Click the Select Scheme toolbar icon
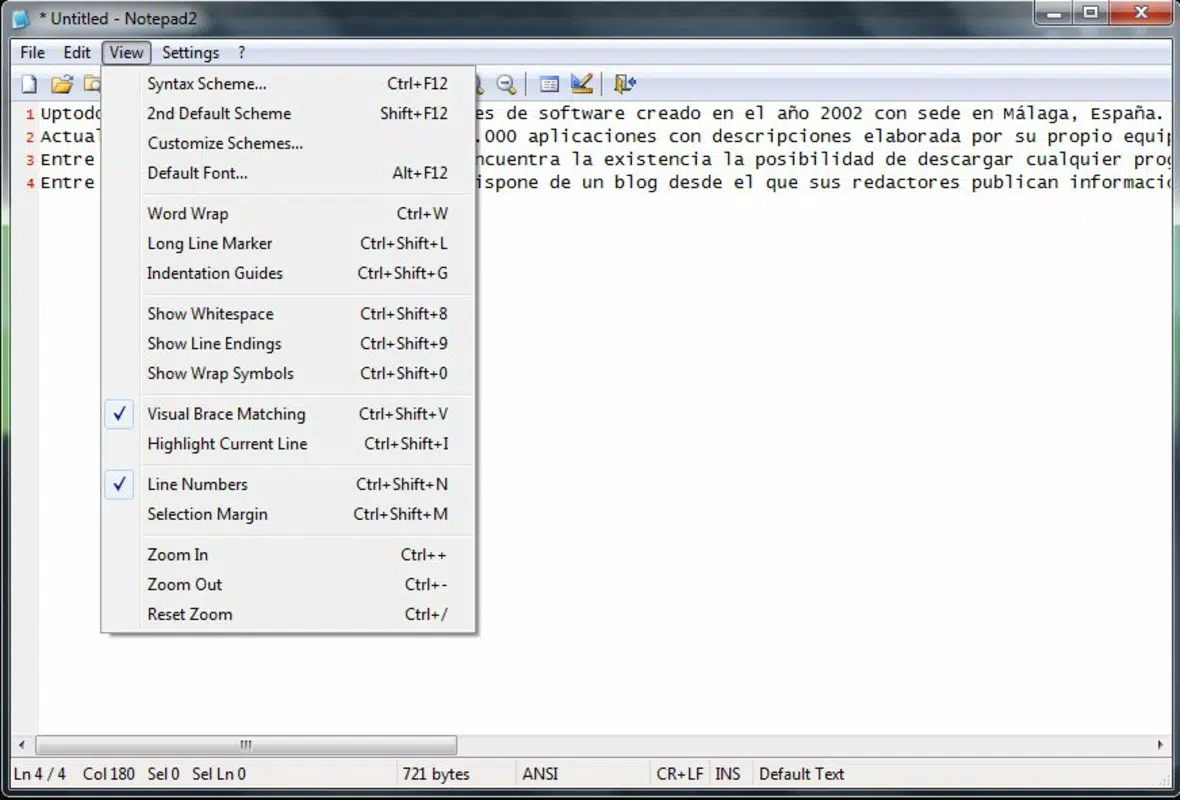Screen dimensions: 1180x800 (x=549, y=84)
